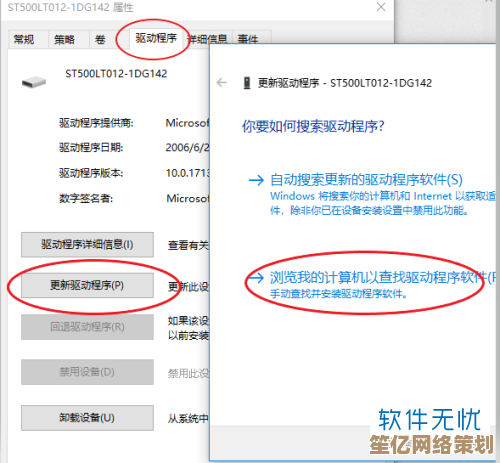The image size is (500, 463).
Task: Select the 驱动程序 tab
Action: [x=156, y=38]
